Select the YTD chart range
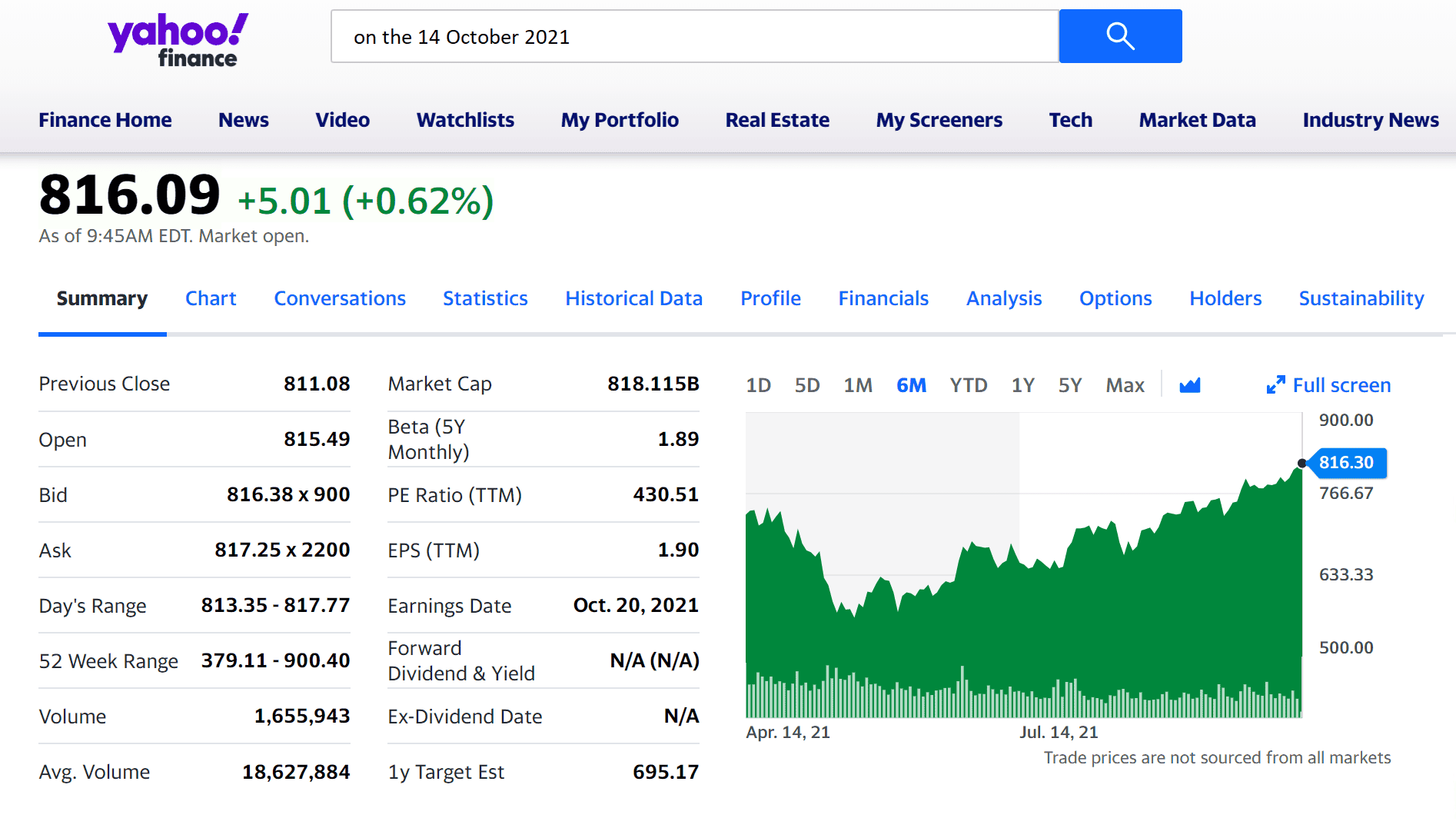The image size is (1456, 828). 968,385
